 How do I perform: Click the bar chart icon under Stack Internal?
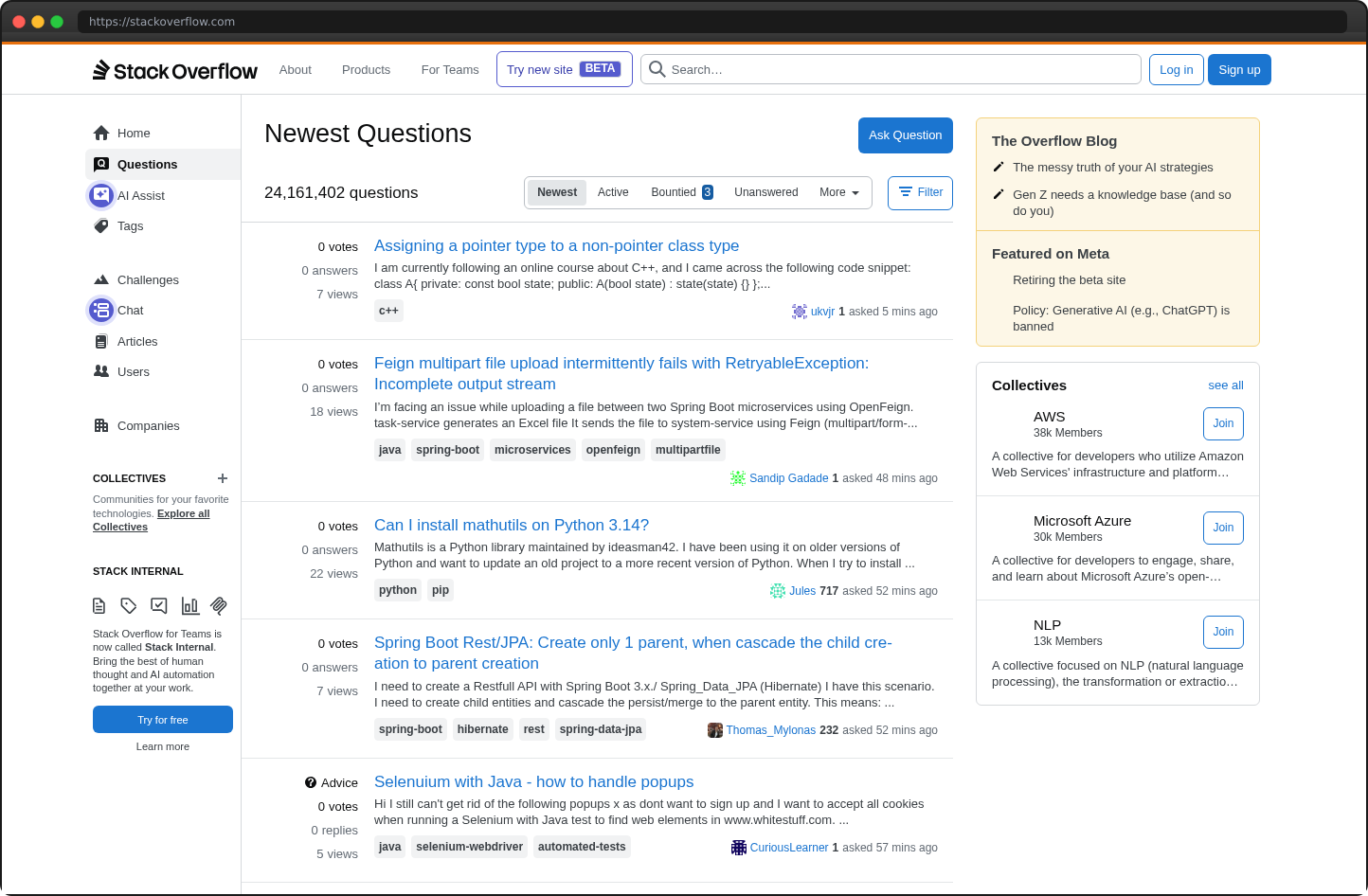coord(189,605)
